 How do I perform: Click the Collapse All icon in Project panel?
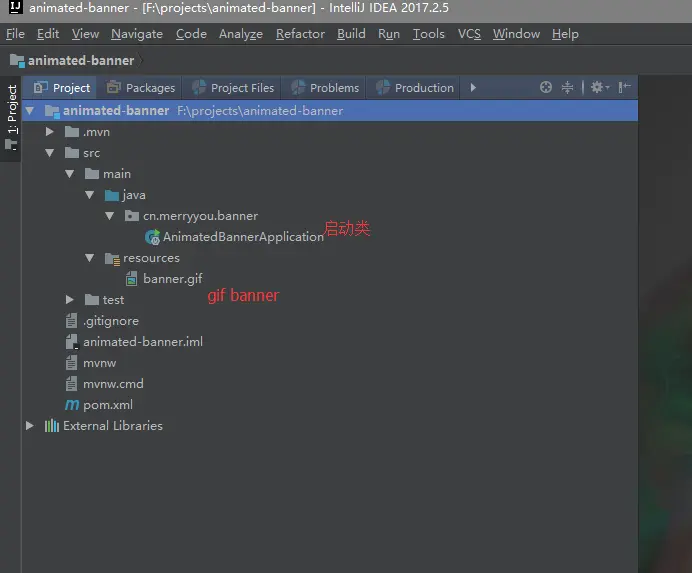coord(567,87)
